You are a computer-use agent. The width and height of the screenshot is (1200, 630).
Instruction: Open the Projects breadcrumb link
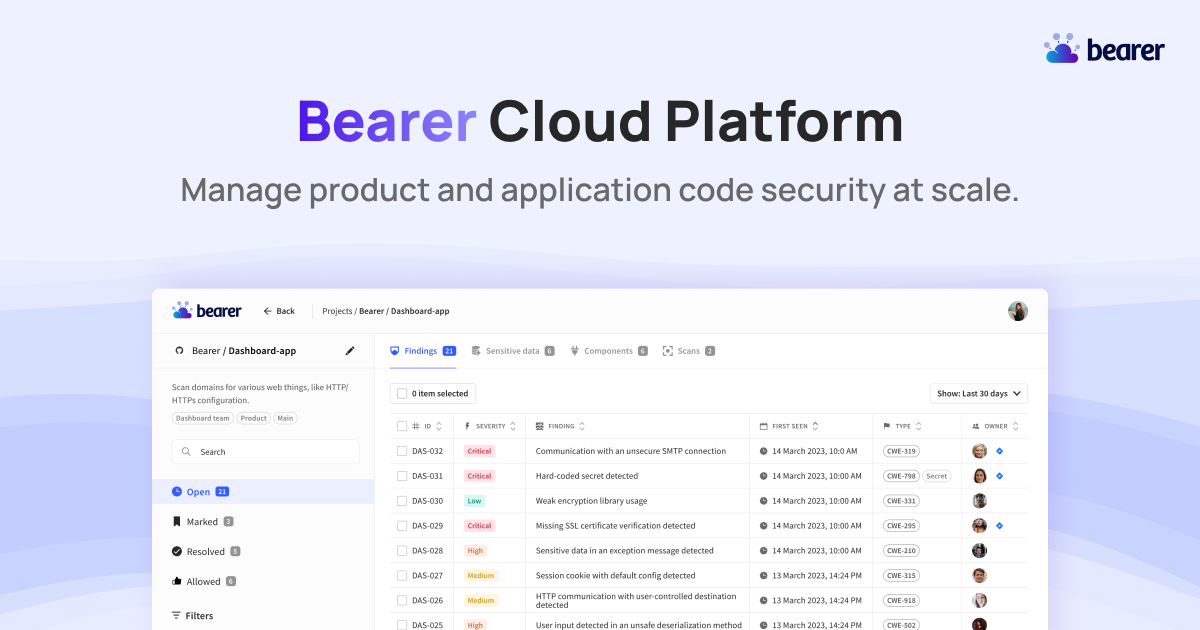pyautogui.click(x=337, y=311)
